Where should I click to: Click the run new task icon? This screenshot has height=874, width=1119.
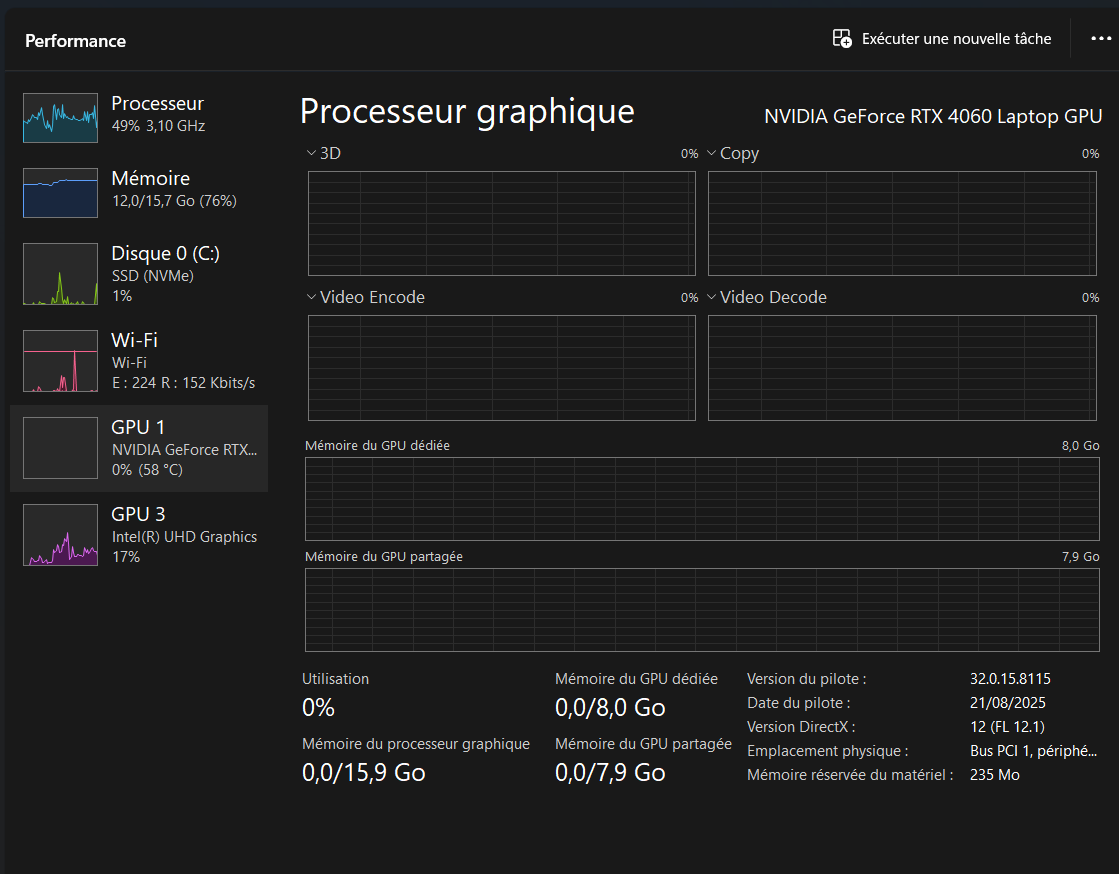pos(842,39)
